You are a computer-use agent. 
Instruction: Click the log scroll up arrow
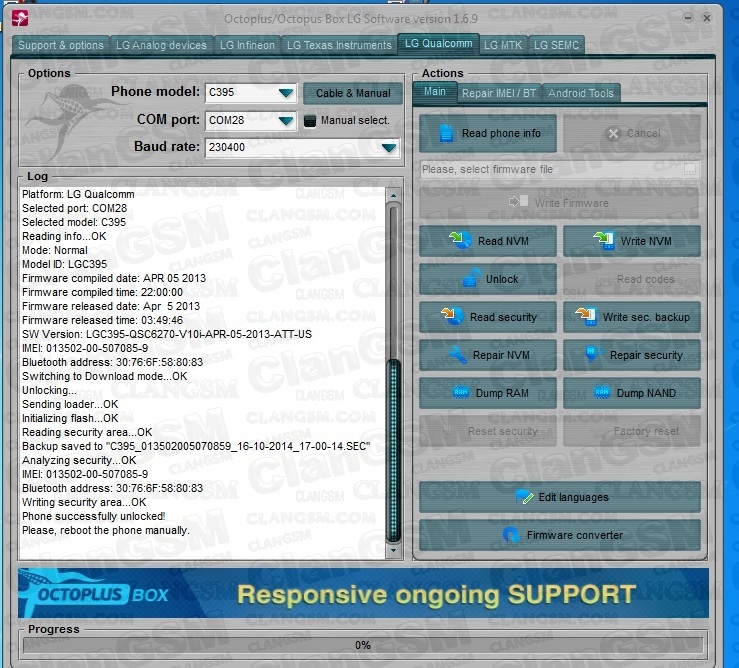pos(393,194)
